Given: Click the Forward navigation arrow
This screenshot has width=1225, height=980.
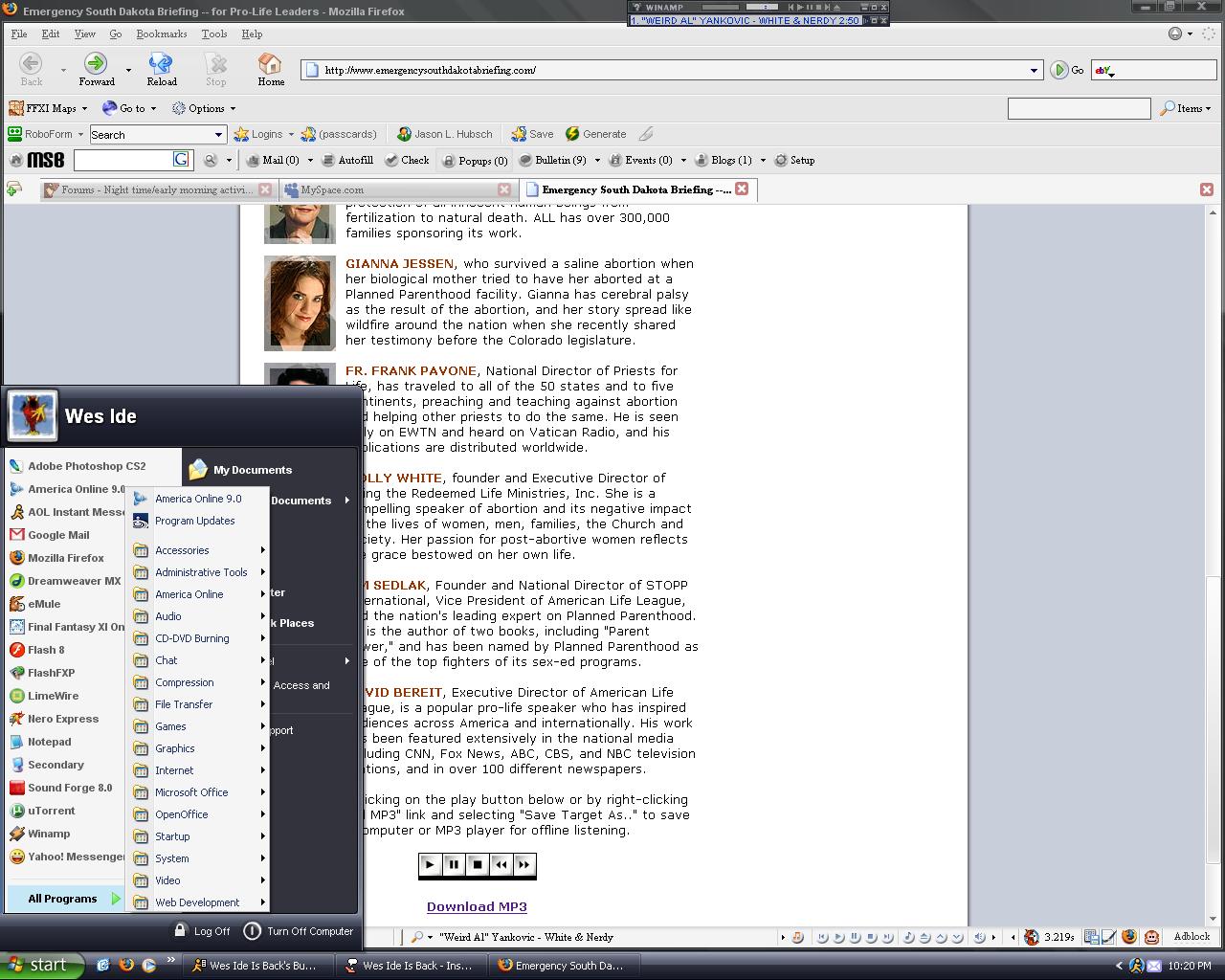Looking at the screenshot, I should 96,69.
